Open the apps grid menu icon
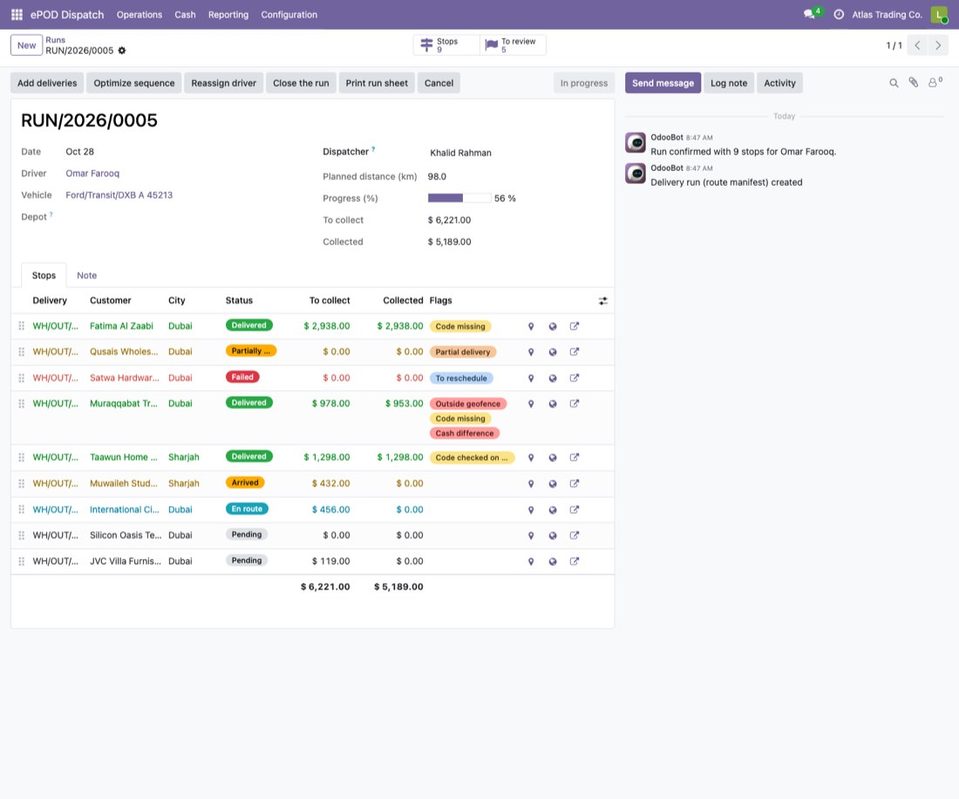959x799 pixels. 17,14
